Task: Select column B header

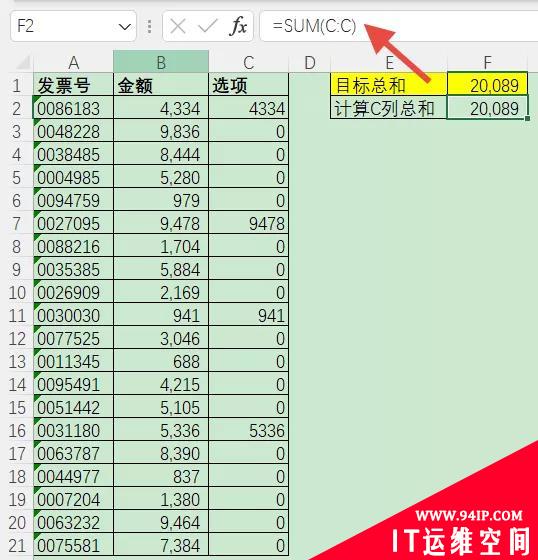Action: 161,62
